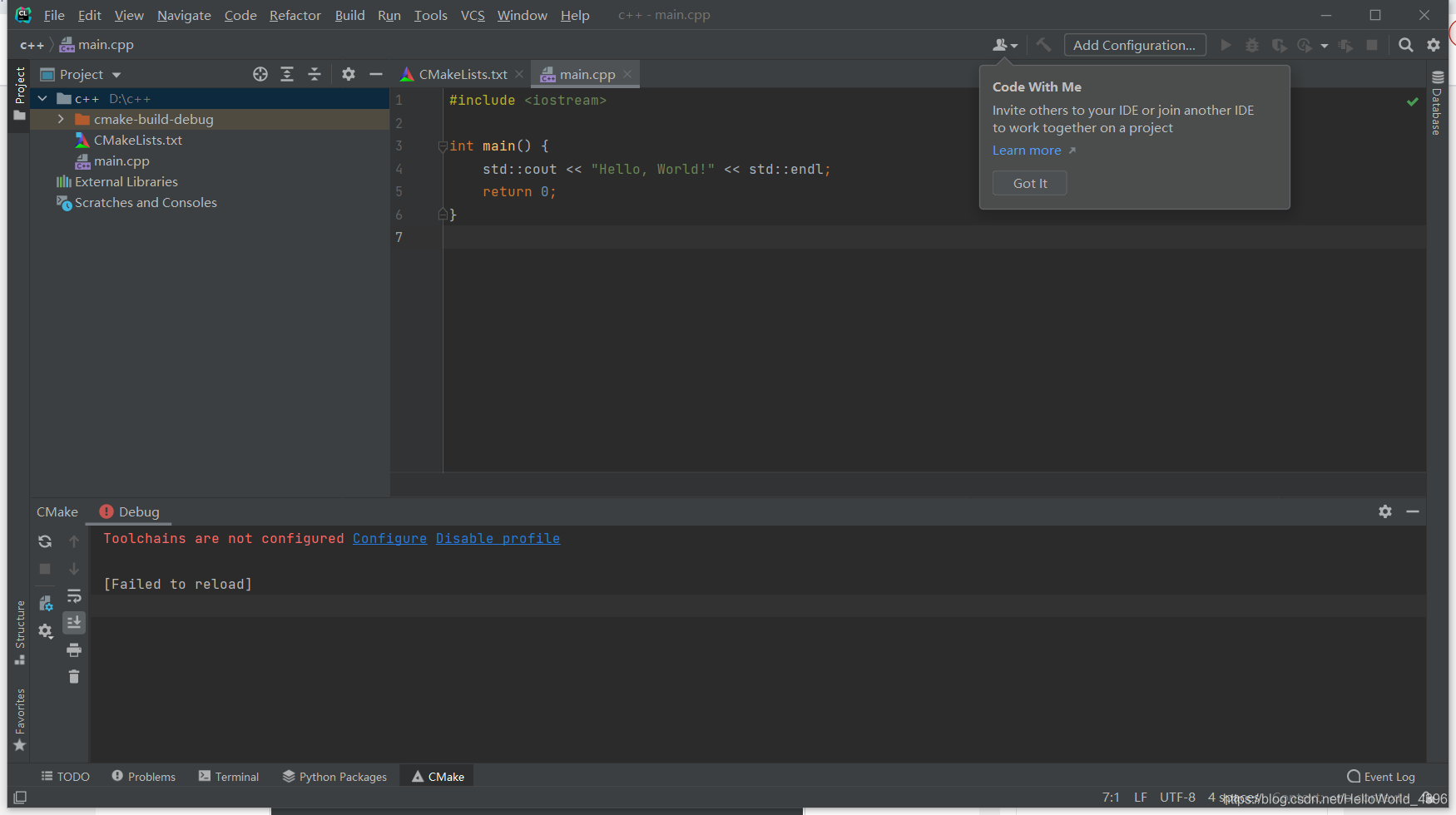Click the Debug bug icon in toolbar

click(x=1252, y=45)
